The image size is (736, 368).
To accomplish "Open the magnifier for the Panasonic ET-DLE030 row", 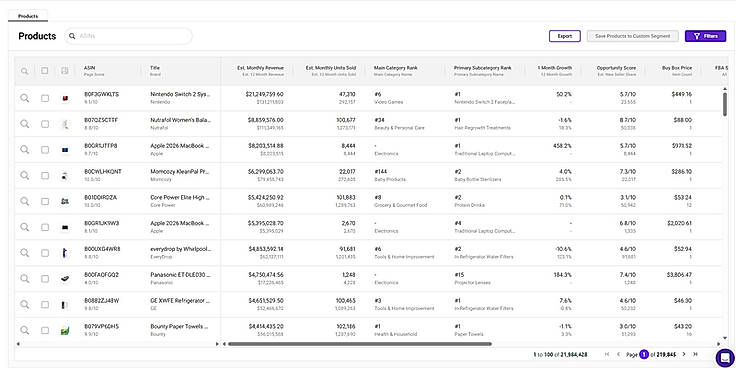I will [x=24, y=278].
